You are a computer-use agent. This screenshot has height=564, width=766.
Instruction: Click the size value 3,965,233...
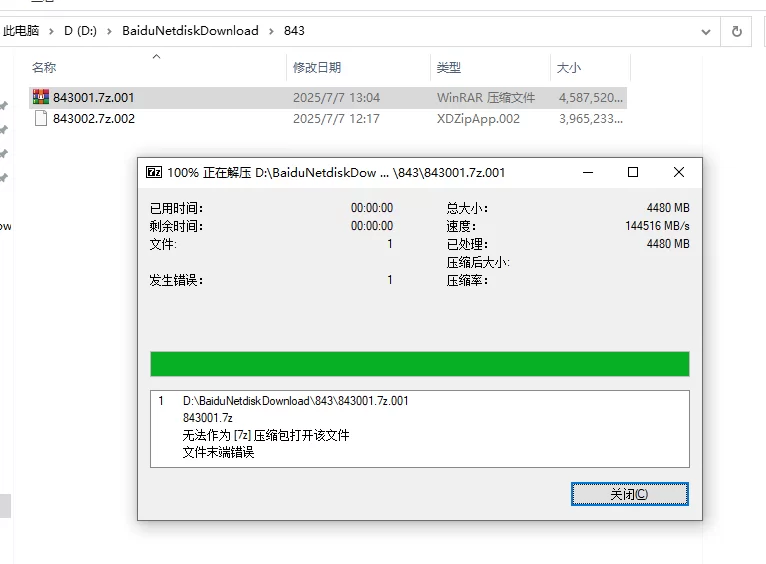coord(591,119)
